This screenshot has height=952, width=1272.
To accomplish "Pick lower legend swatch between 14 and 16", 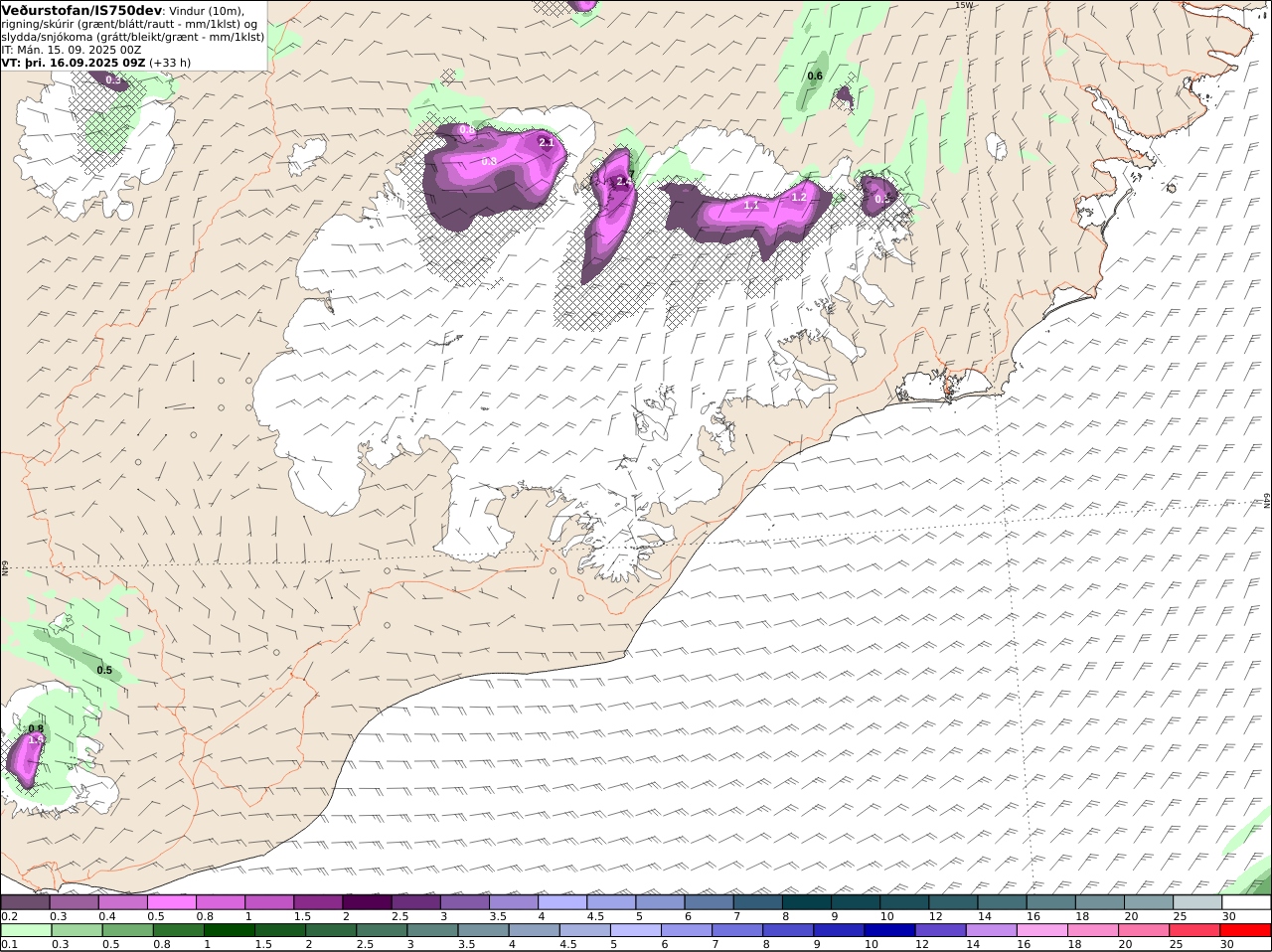I will [991, 930].
